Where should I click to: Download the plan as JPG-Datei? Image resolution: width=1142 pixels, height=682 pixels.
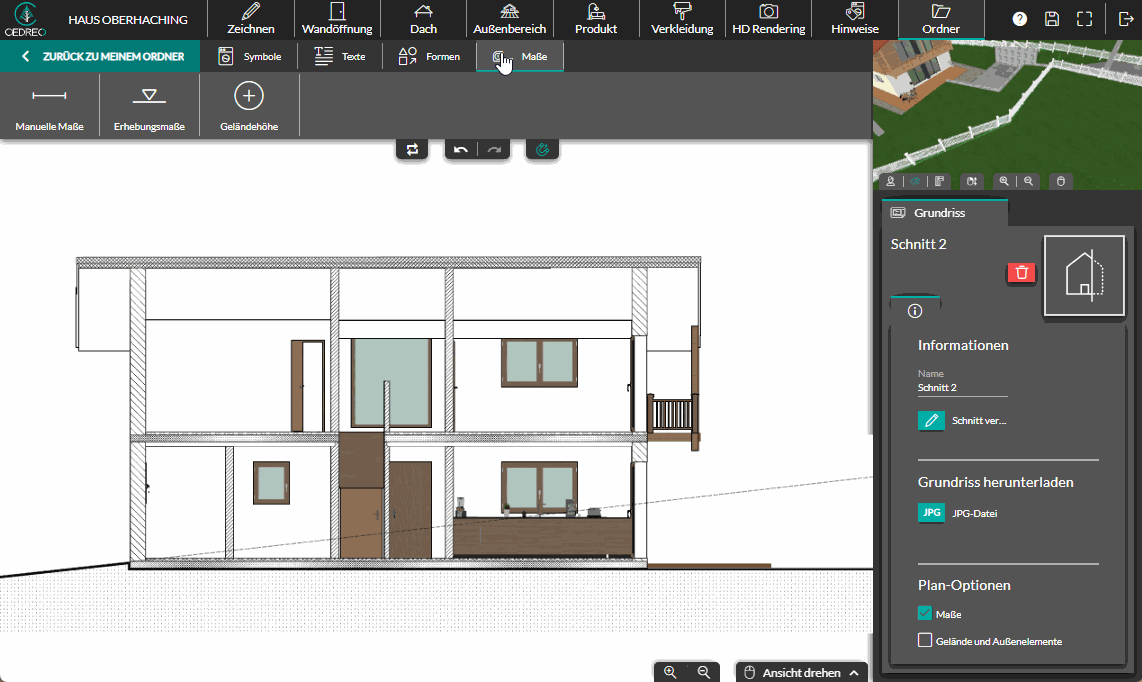tap(931, 513)
